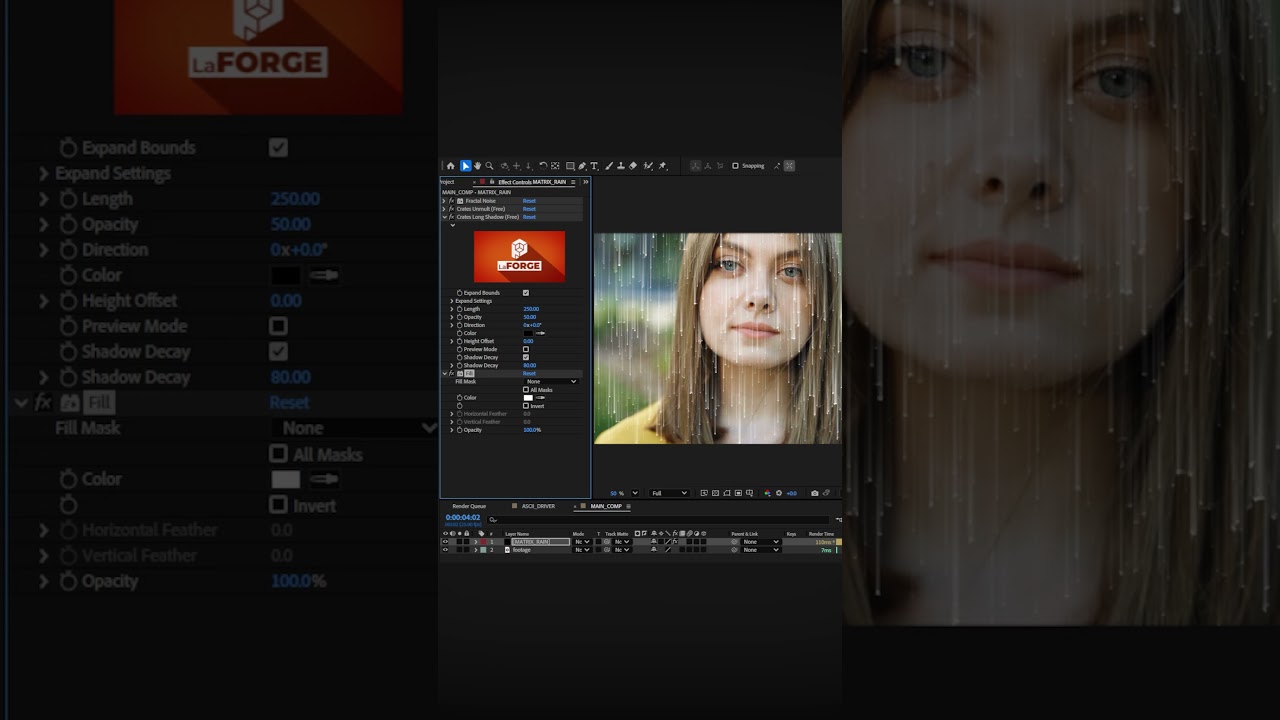
Task: Expand the Crates Unmult (Free) effect
Action: [x=444, y=209]
